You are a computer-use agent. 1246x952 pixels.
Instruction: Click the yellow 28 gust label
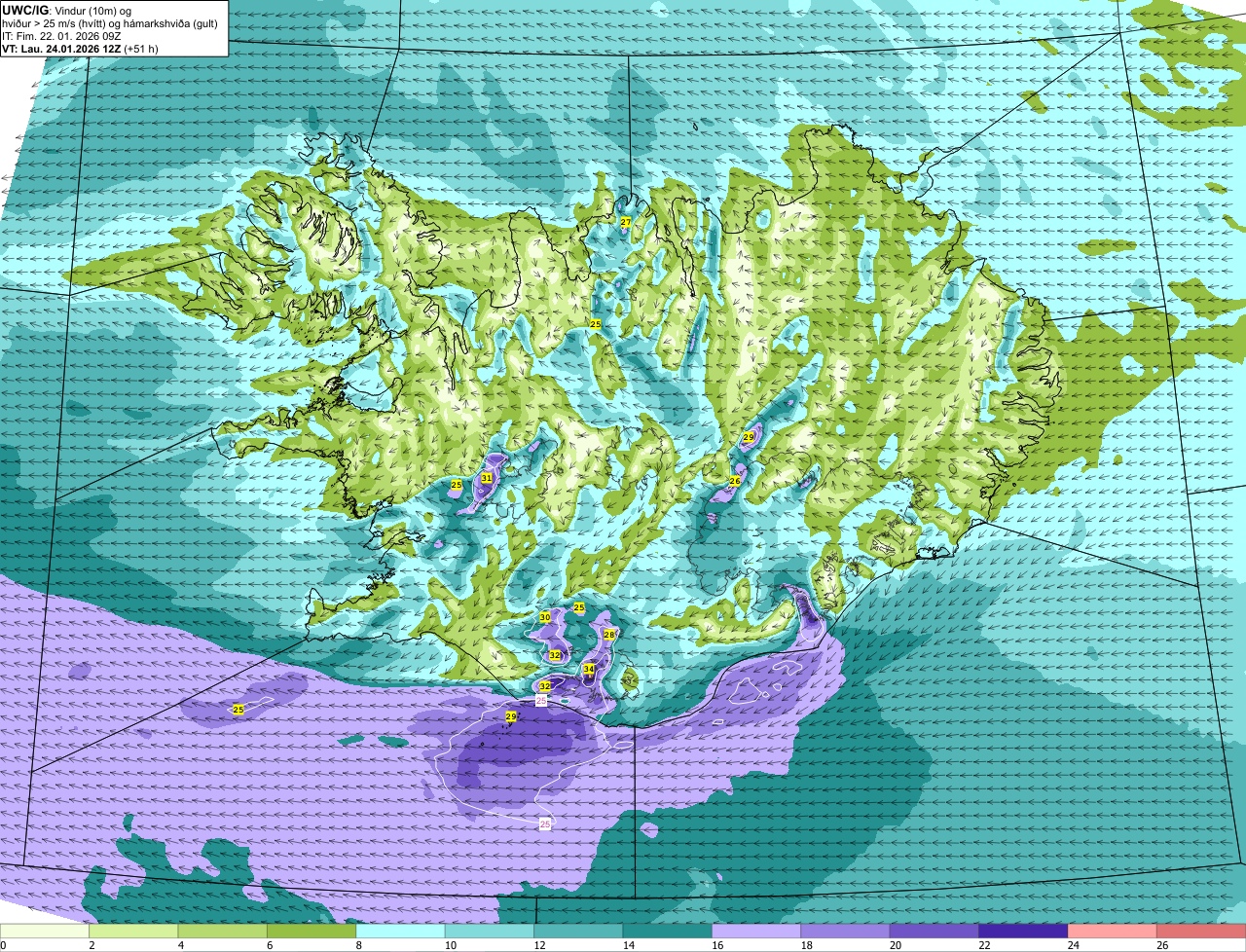(609, 635)
